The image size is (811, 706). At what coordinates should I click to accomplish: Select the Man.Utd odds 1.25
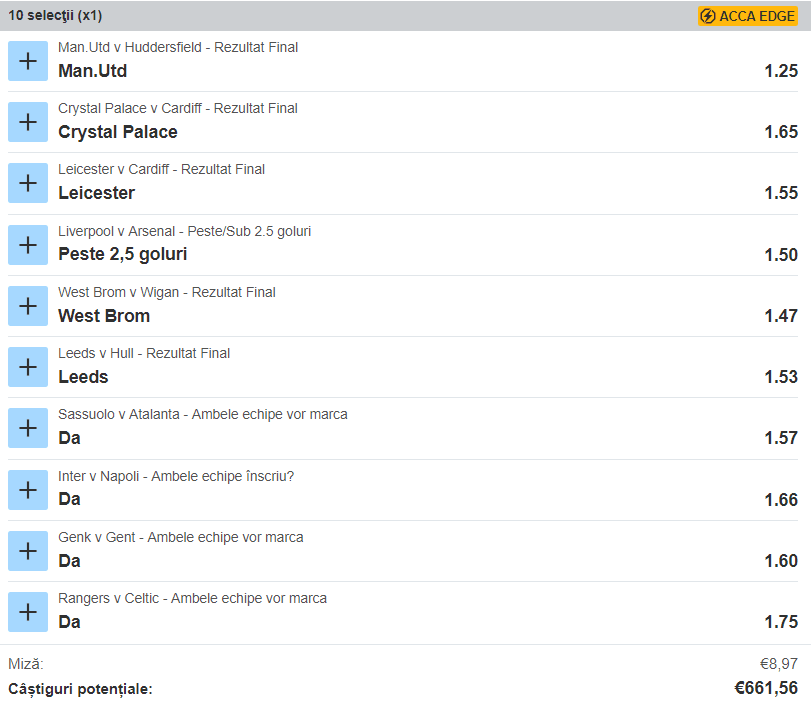(781, 71)
